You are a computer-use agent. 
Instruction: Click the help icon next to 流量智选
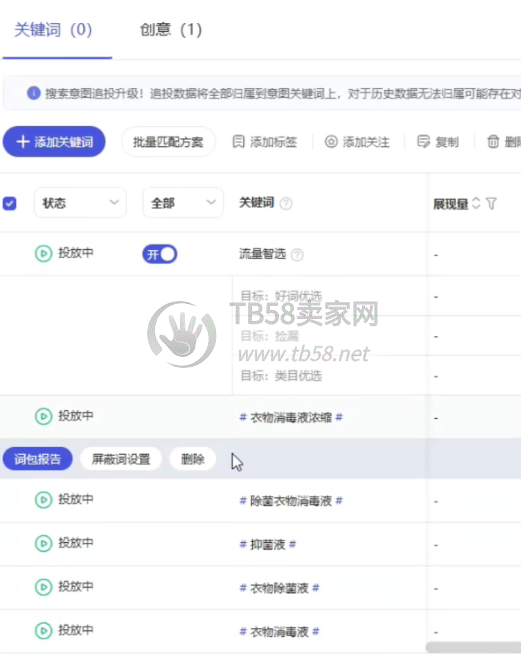coord(297,255)
